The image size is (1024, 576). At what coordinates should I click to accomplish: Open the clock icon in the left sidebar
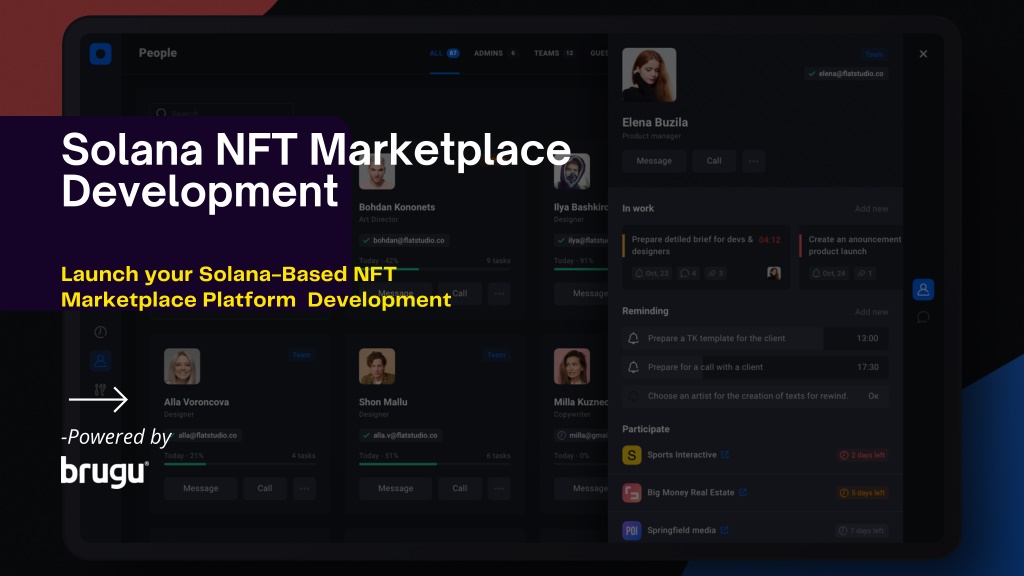(x=101, y=332)
